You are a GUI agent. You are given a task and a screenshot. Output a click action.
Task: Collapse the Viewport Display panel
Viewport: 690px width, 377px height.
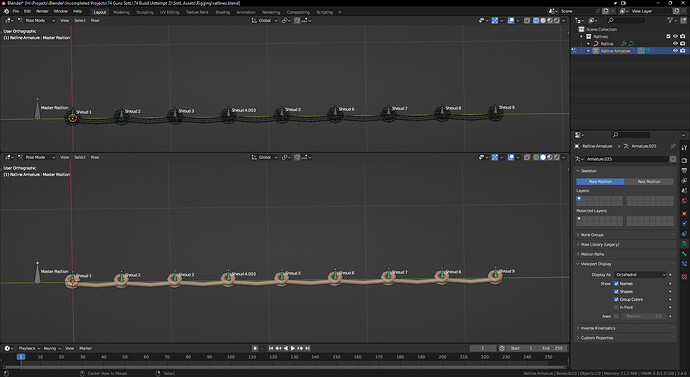pos(595,264)
